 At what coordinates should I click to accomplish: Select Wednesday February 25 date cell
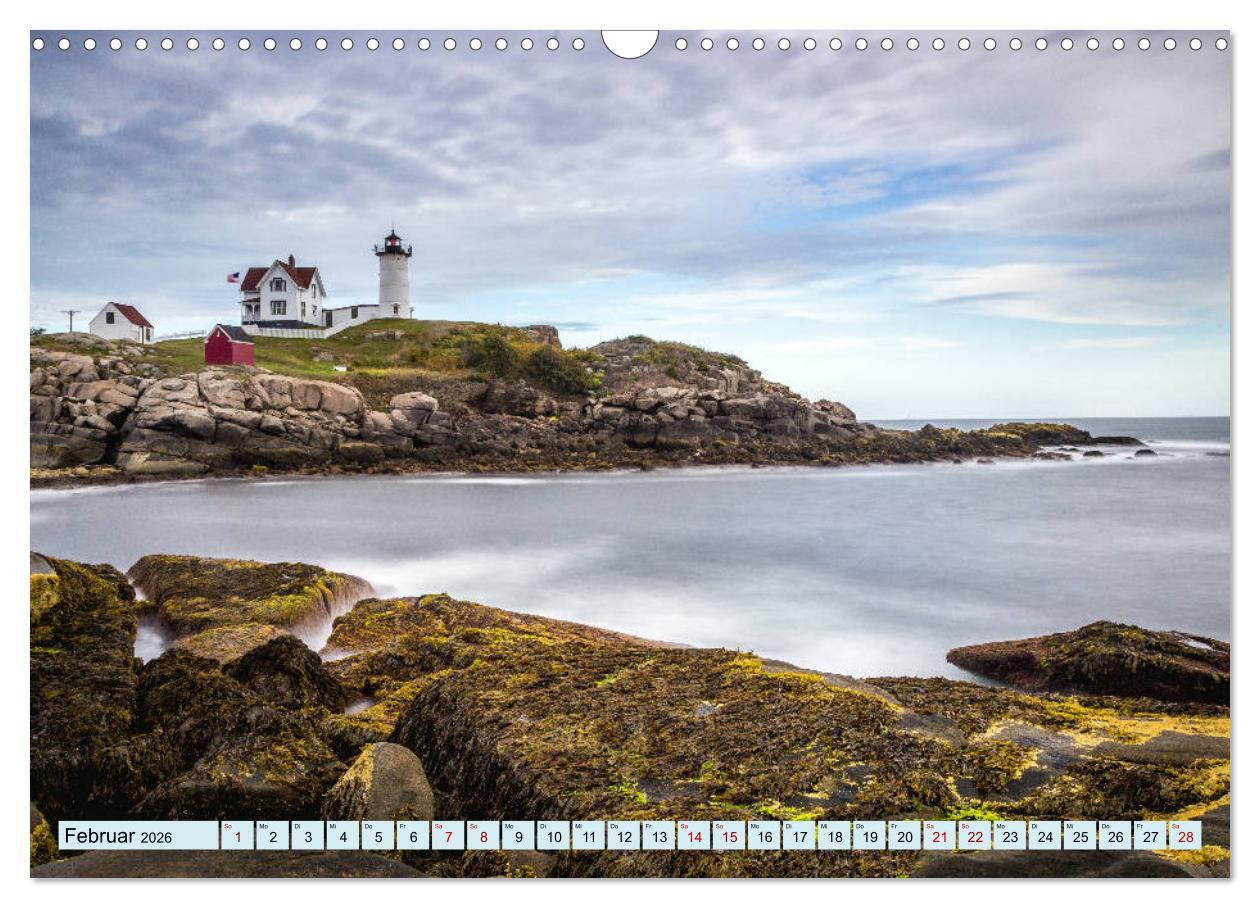click(x=1079, y=836)
